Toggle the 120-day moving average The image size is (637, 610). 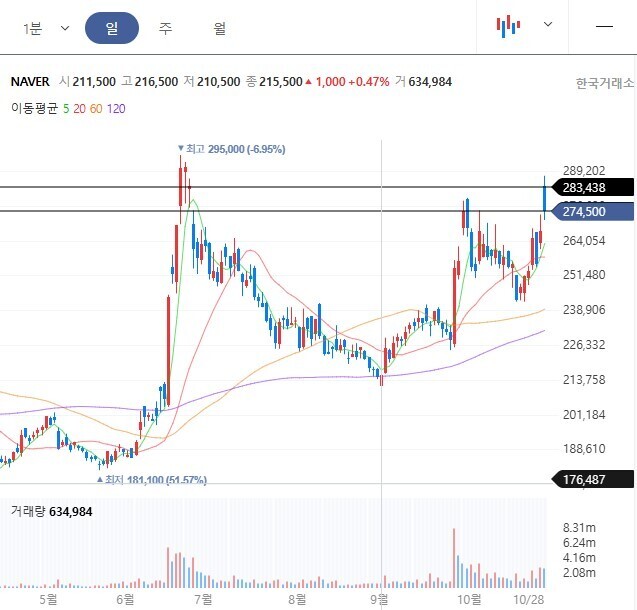(x=116, y=108)
